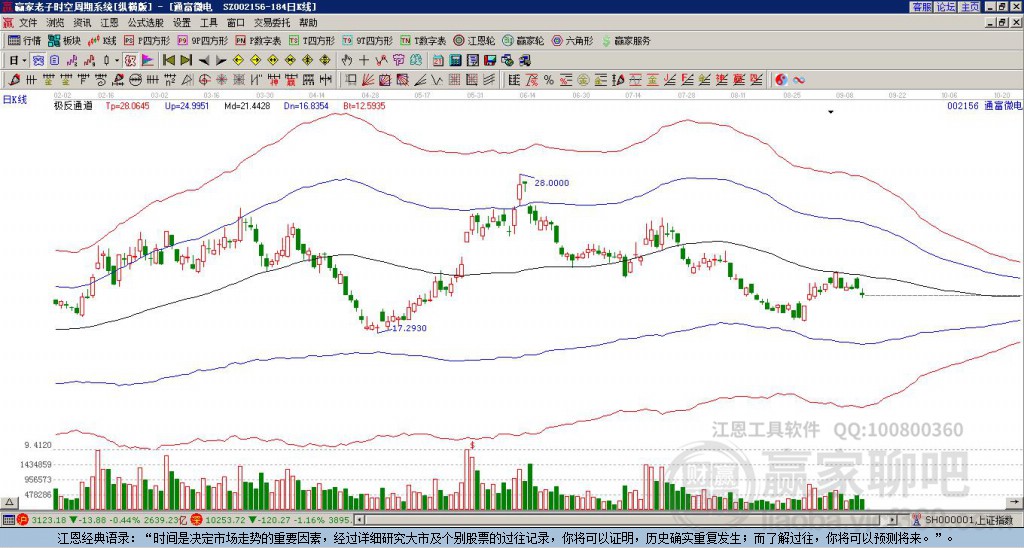The width and height of the screenshot is (1024, 548).
Task: Open the 公式选股 menu
Action: [146, 23]
